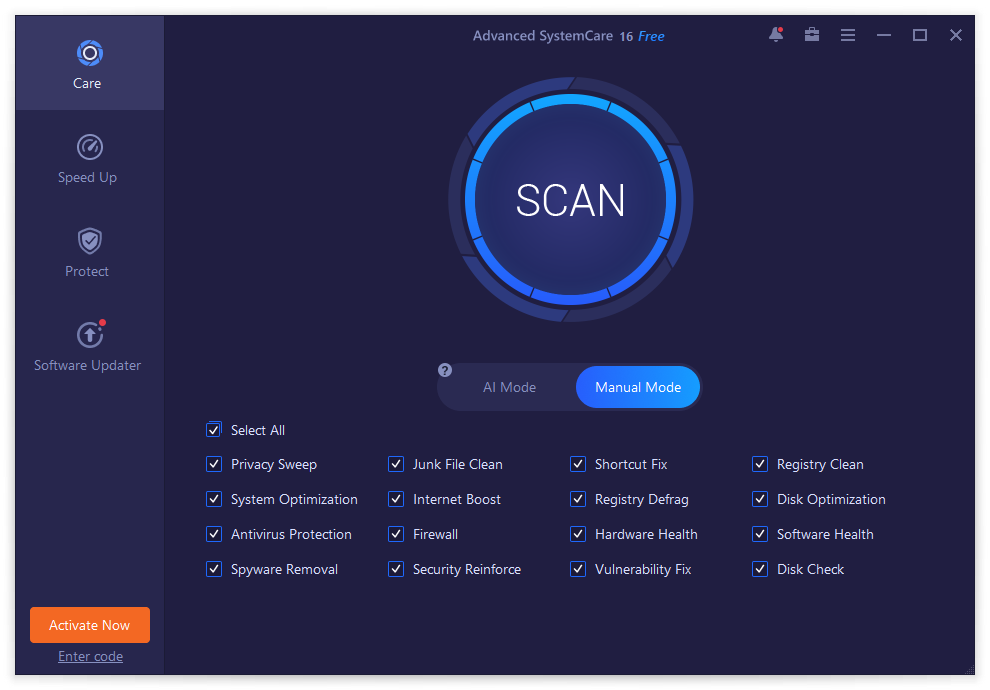This screenshot has width=990, height=690.
Task: Uncheck Registry Defrag option
Action: tap(578, 499)
